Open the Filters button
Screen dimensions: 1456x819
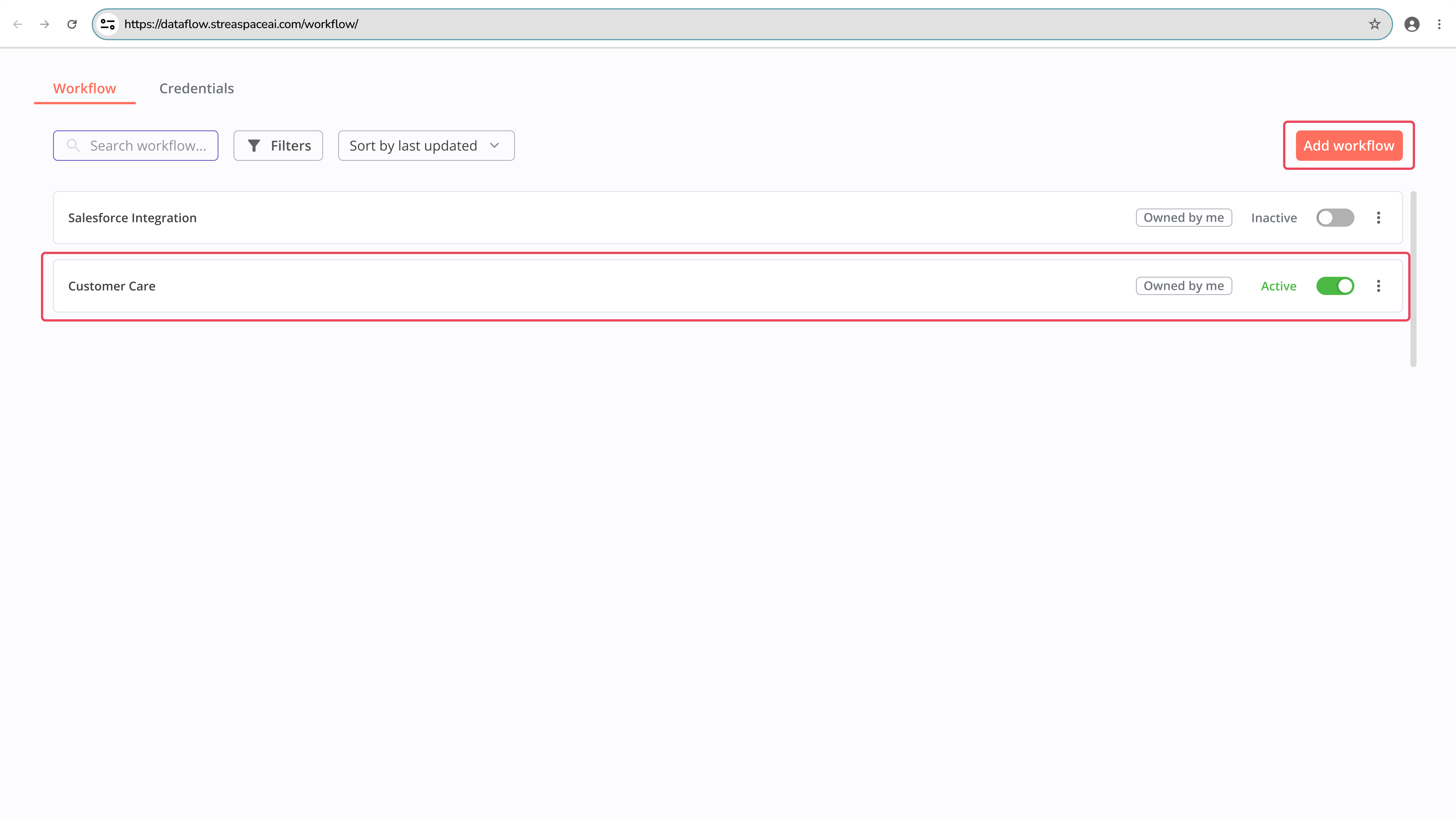(x=278, y=146)
